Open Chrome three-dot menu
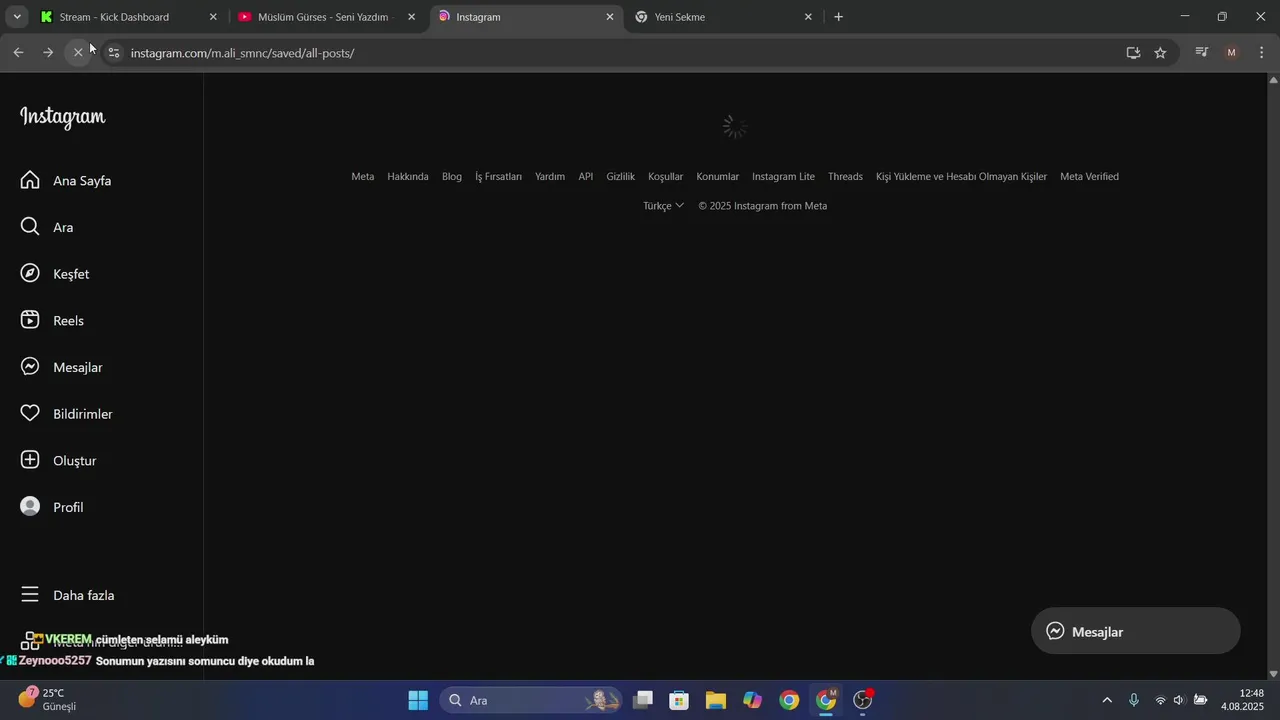 coord(1261,52)
